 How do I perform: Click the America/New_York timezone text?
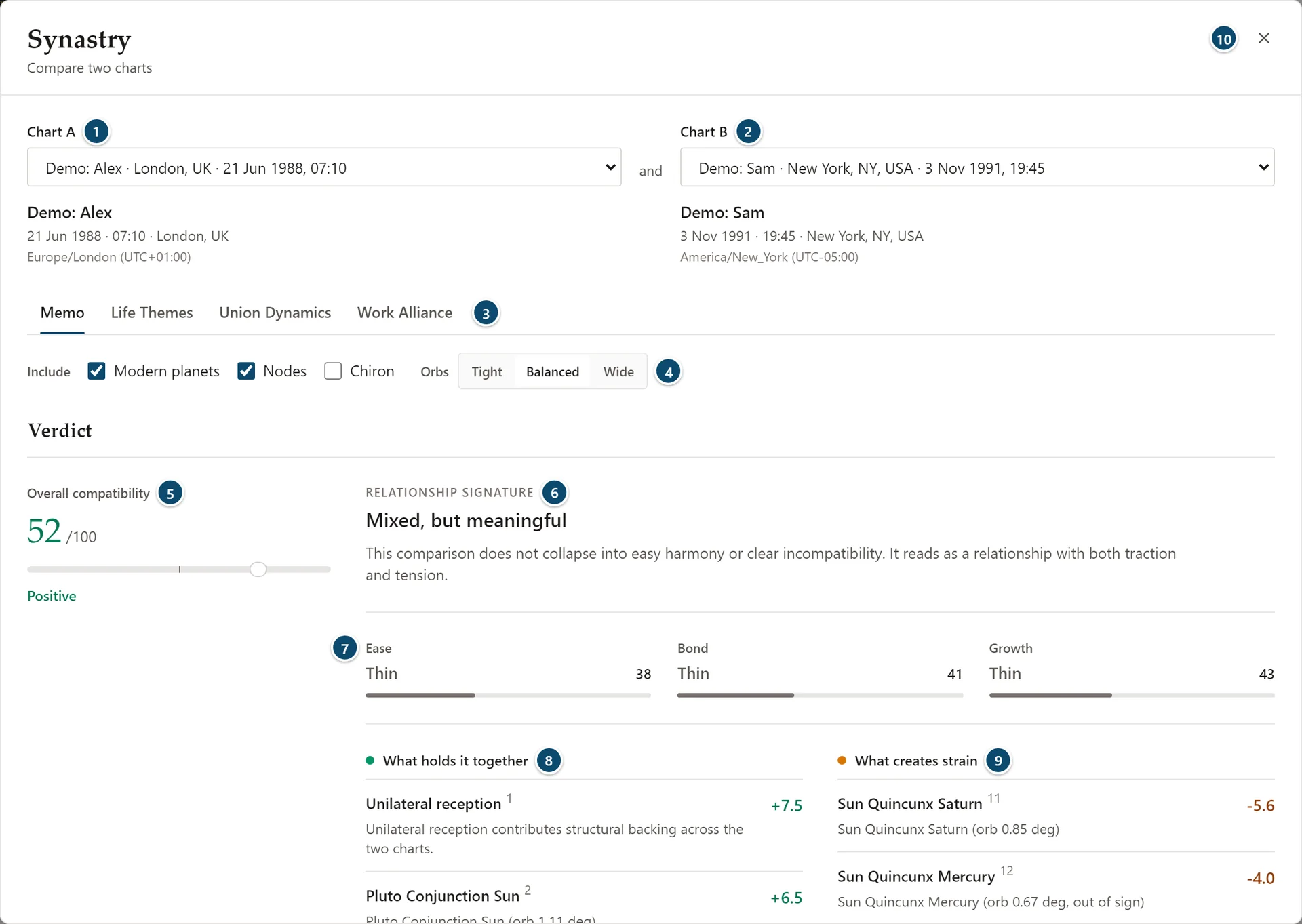coord(769,257)
